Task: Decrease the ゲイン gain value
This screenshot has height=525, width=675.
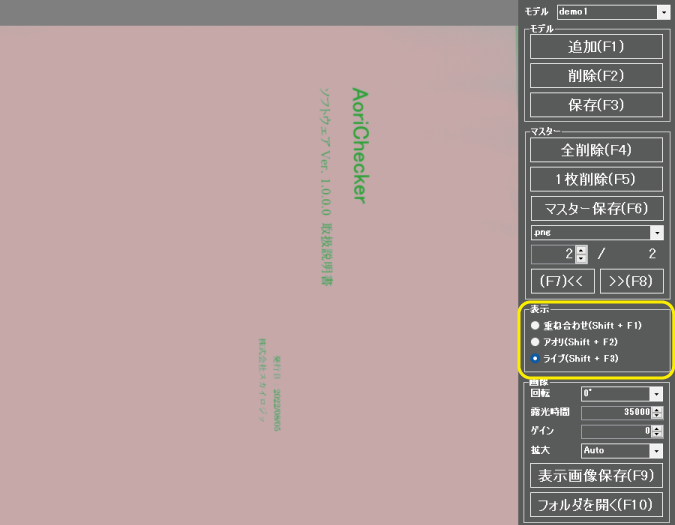Action: [657, 434]
